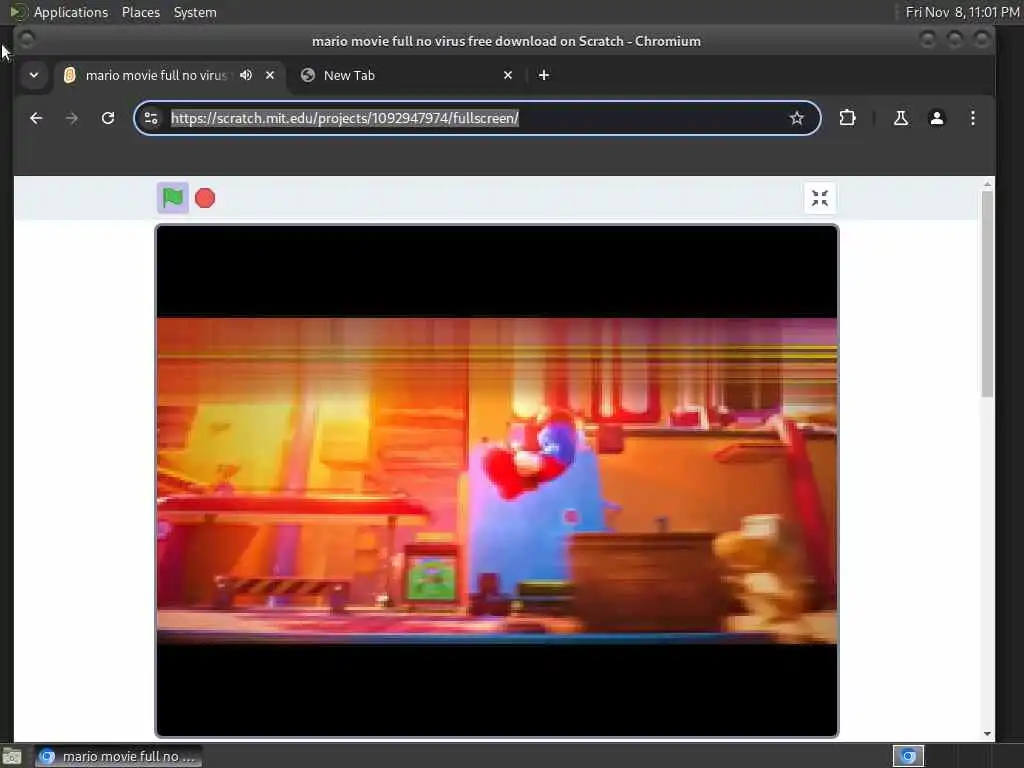This screenshot has height=768, width=1024.
Task: Click the scroll down arrow on the page scrollbar
Action: (x=987, y=733)
